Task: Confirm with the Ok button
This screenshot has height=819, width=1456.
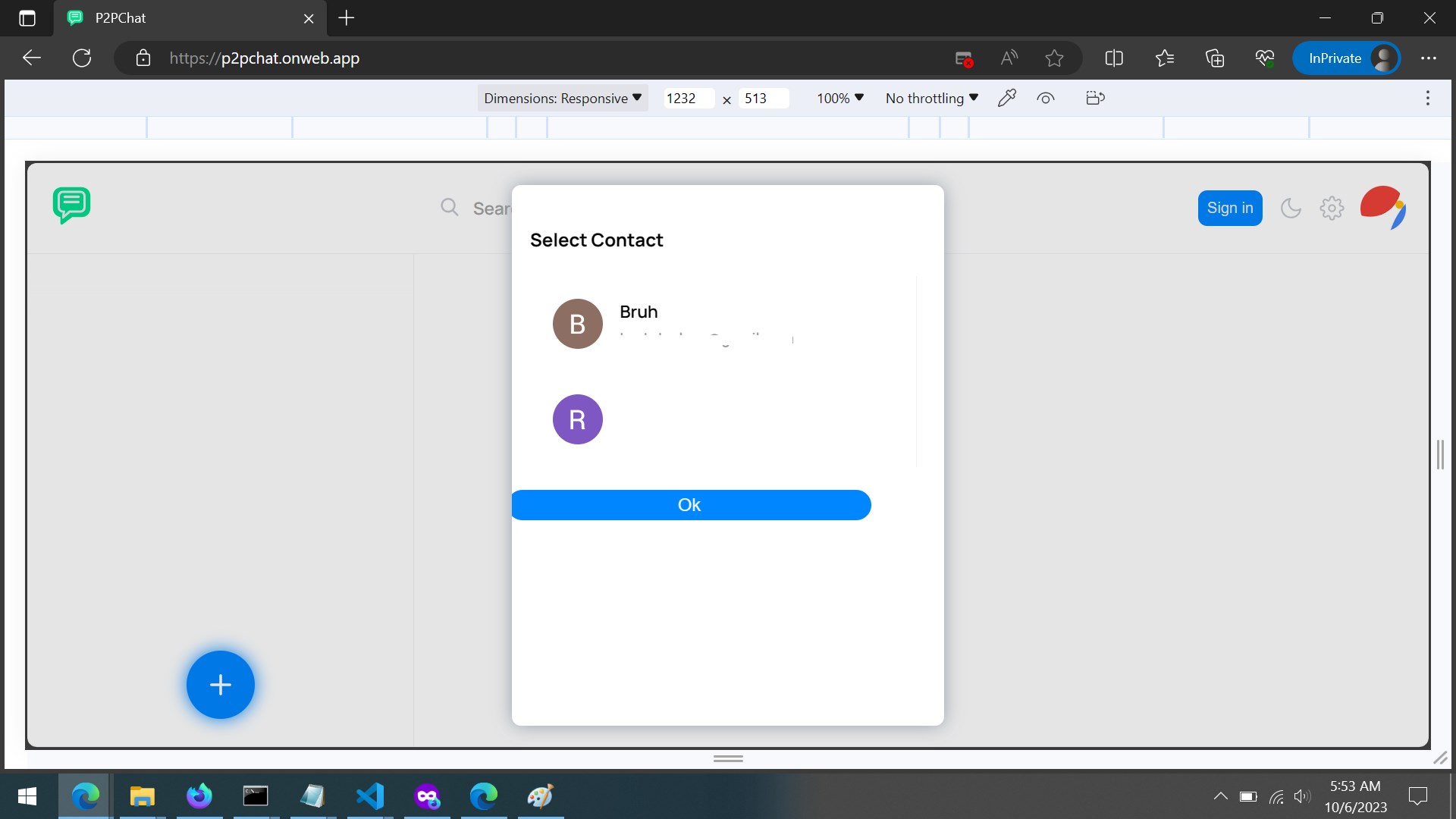Action: [x=690, y=505]
